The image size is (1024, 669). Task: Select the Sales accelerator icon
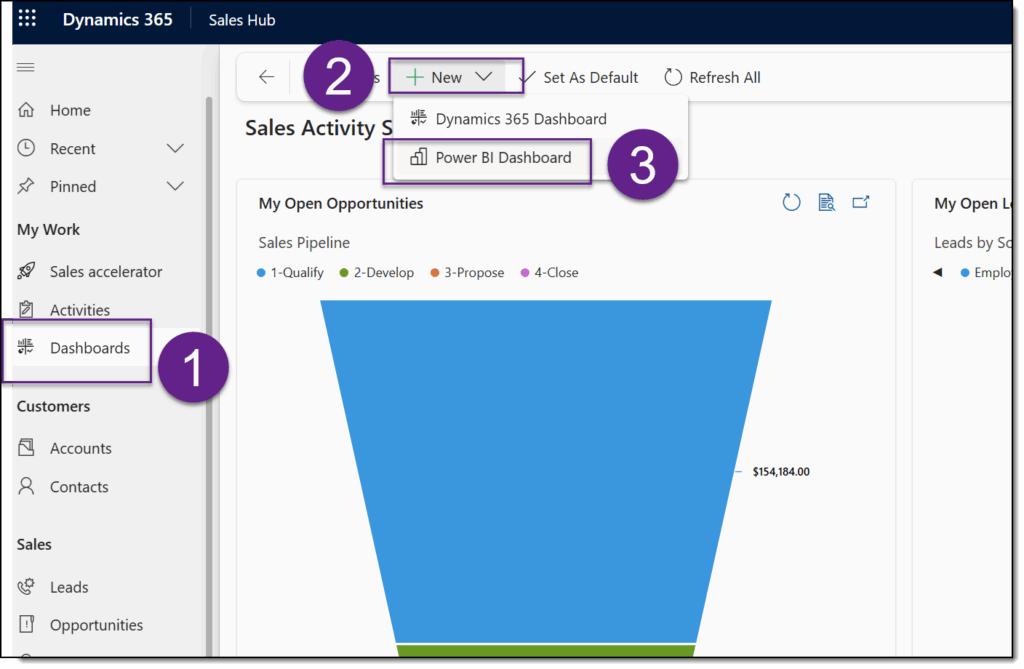[27, 270]
